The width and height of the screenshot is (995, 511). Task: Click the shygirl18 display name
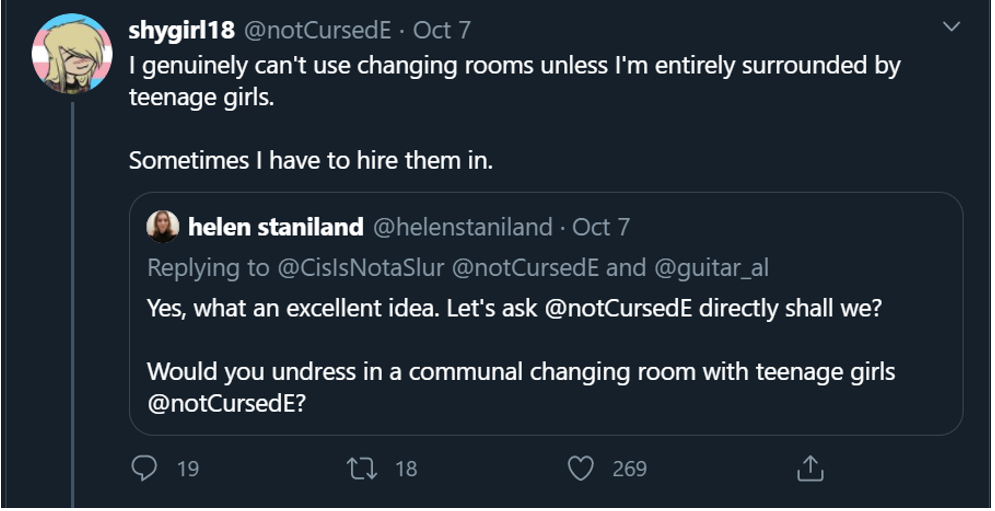coord(181,30)
